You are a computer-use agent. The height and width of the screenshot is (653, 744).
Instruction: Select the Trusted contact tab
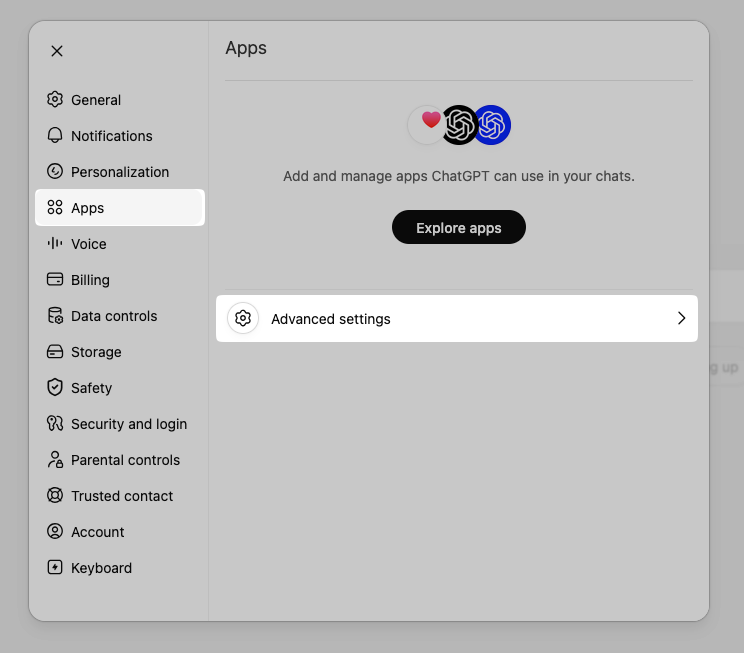(x=120, y=496)
